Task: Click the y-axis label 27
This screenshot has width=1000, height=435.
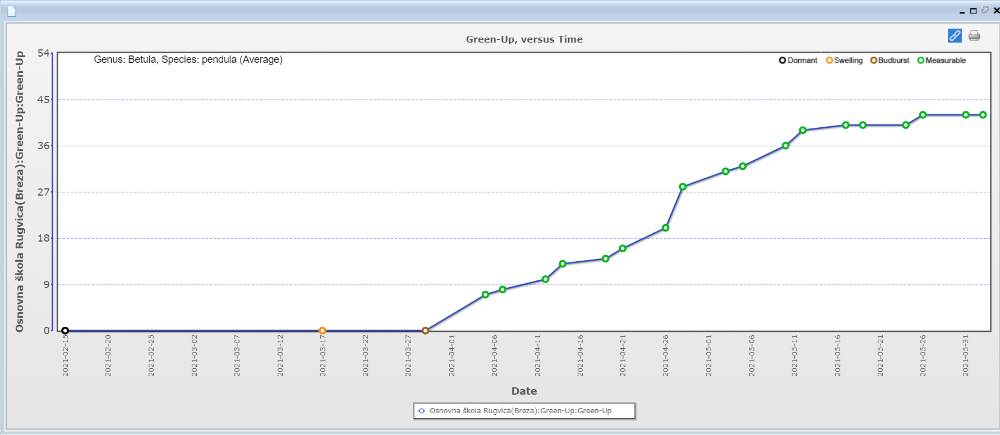Action: (43, 192)
